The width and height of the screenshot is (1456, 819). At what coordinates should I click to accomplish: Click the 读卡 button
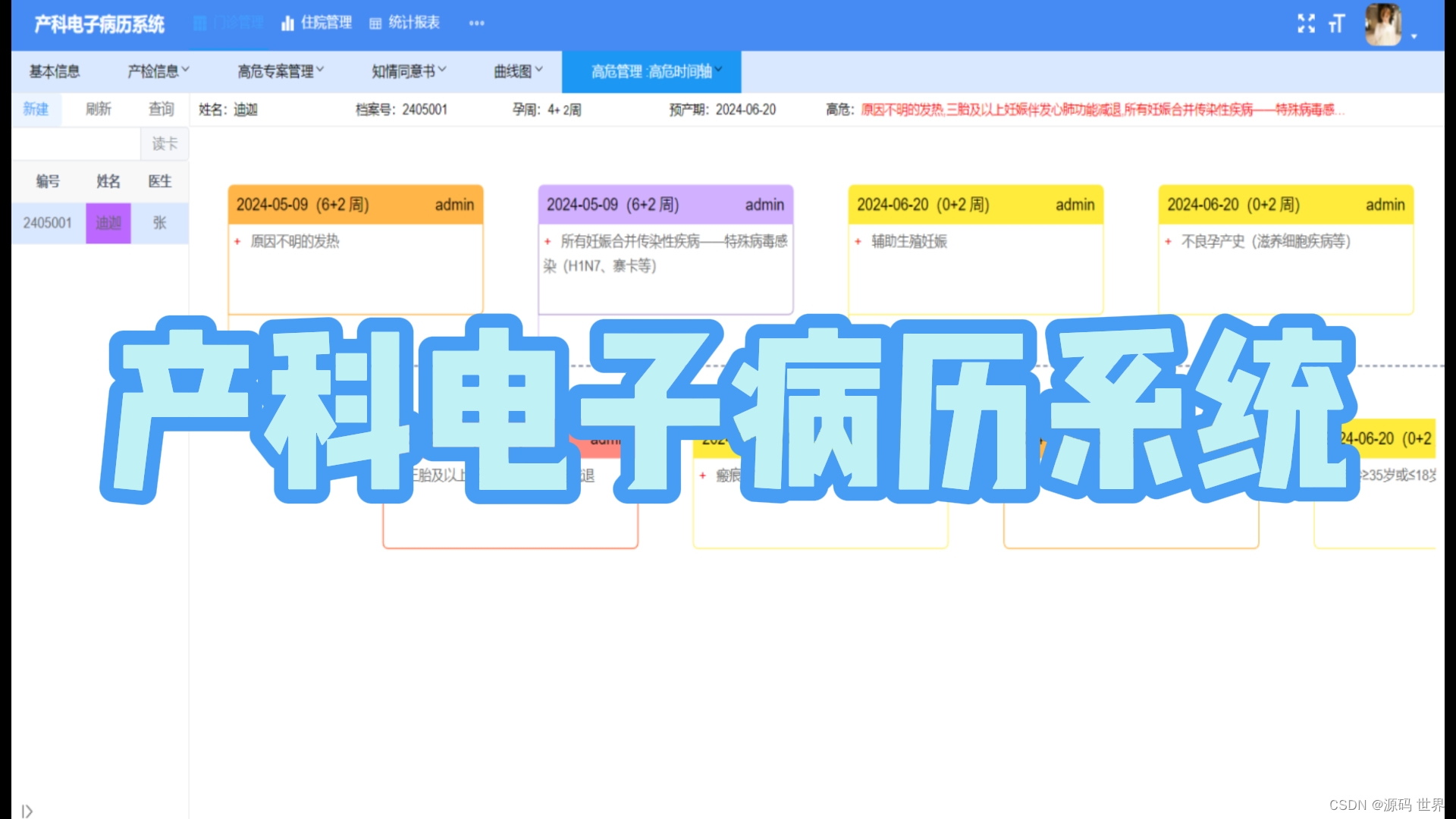165,144
